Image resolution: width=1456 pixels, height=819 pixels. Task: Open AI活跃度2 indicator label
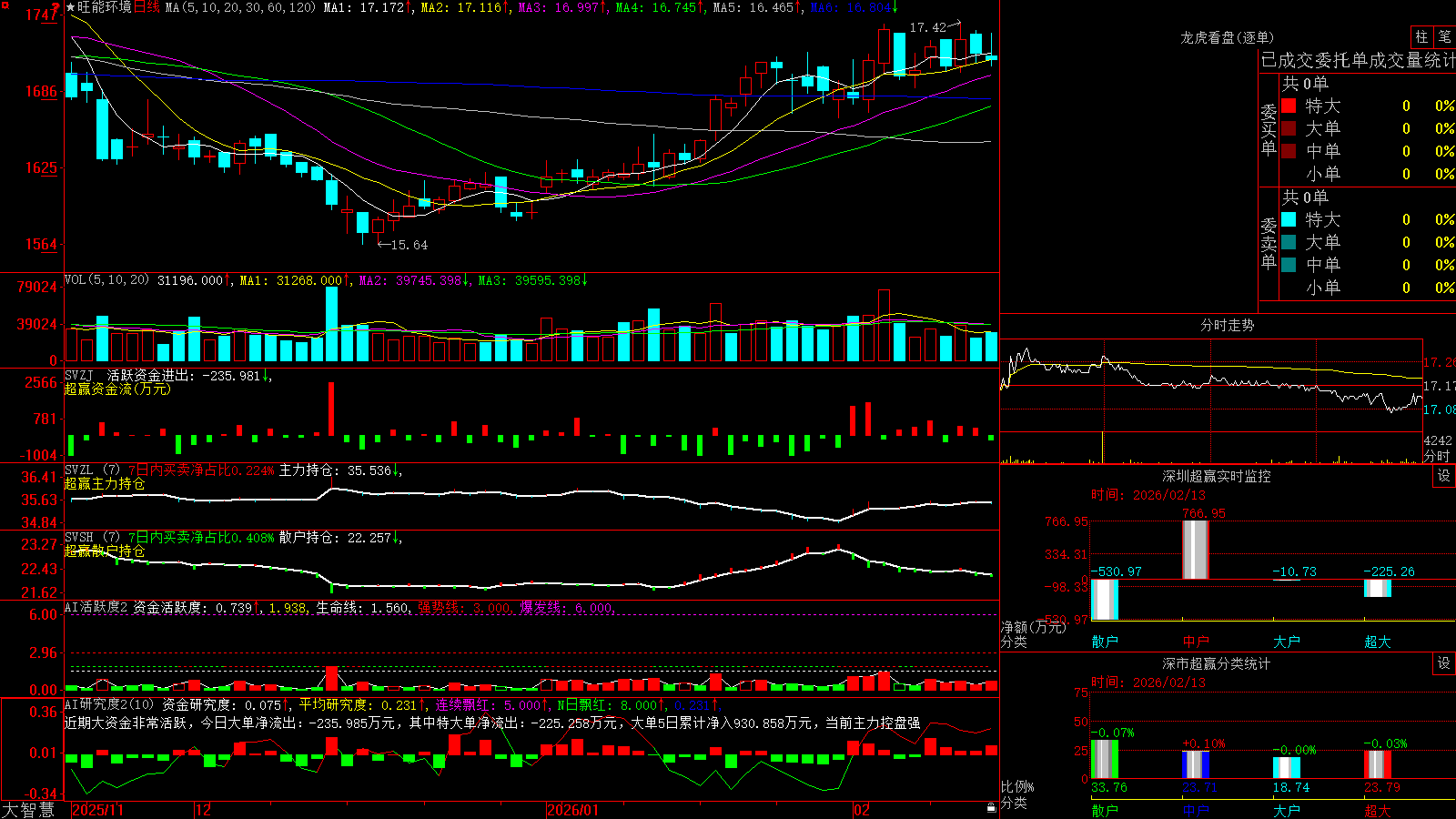pyautogui.click(x=96, y=607)
